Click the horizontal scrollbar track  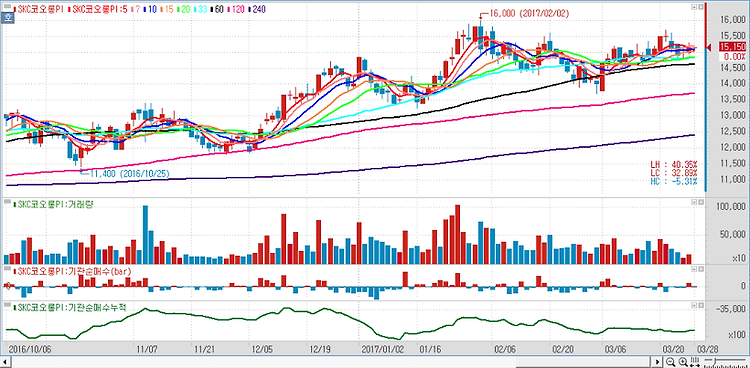[x=332, y=362]
